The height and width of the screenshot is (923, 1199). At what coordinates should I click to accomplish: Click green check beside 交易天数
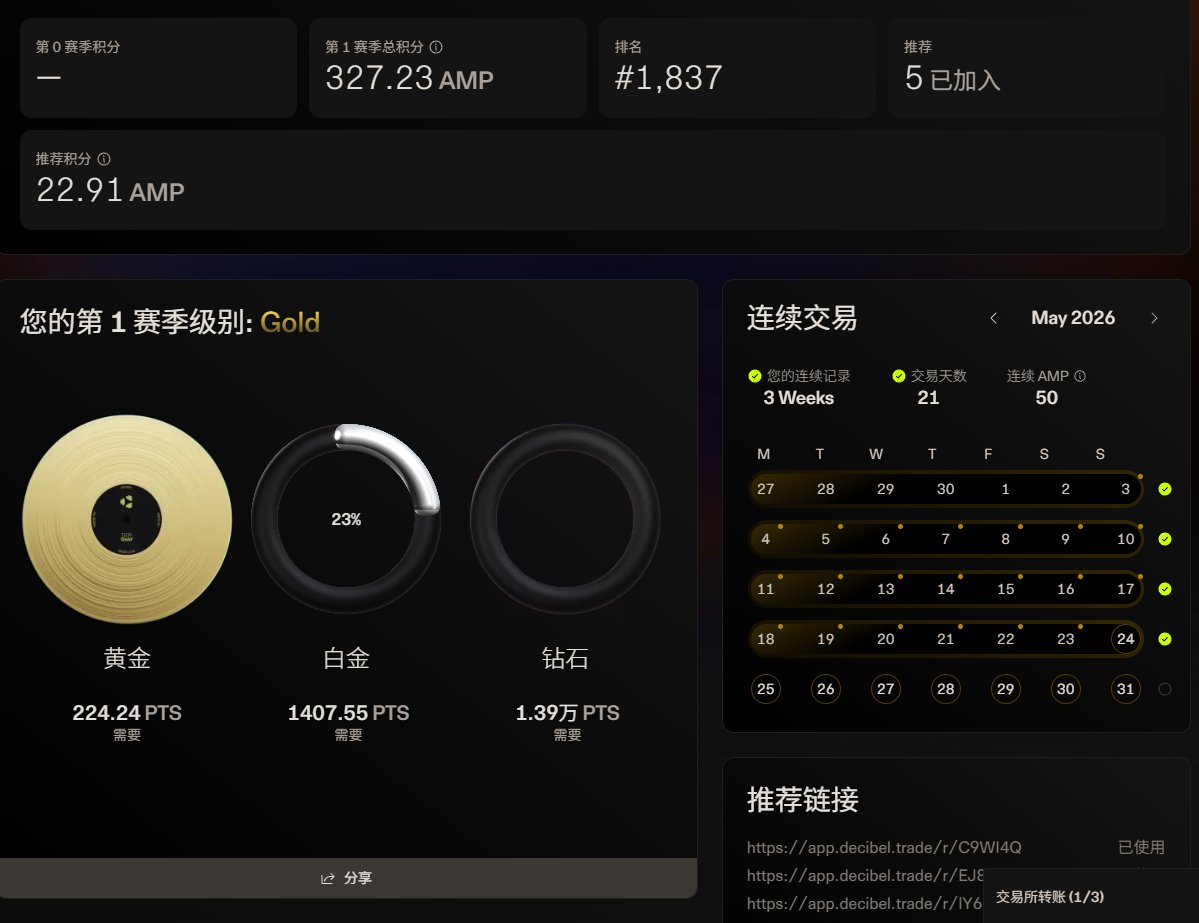(898, 375)
